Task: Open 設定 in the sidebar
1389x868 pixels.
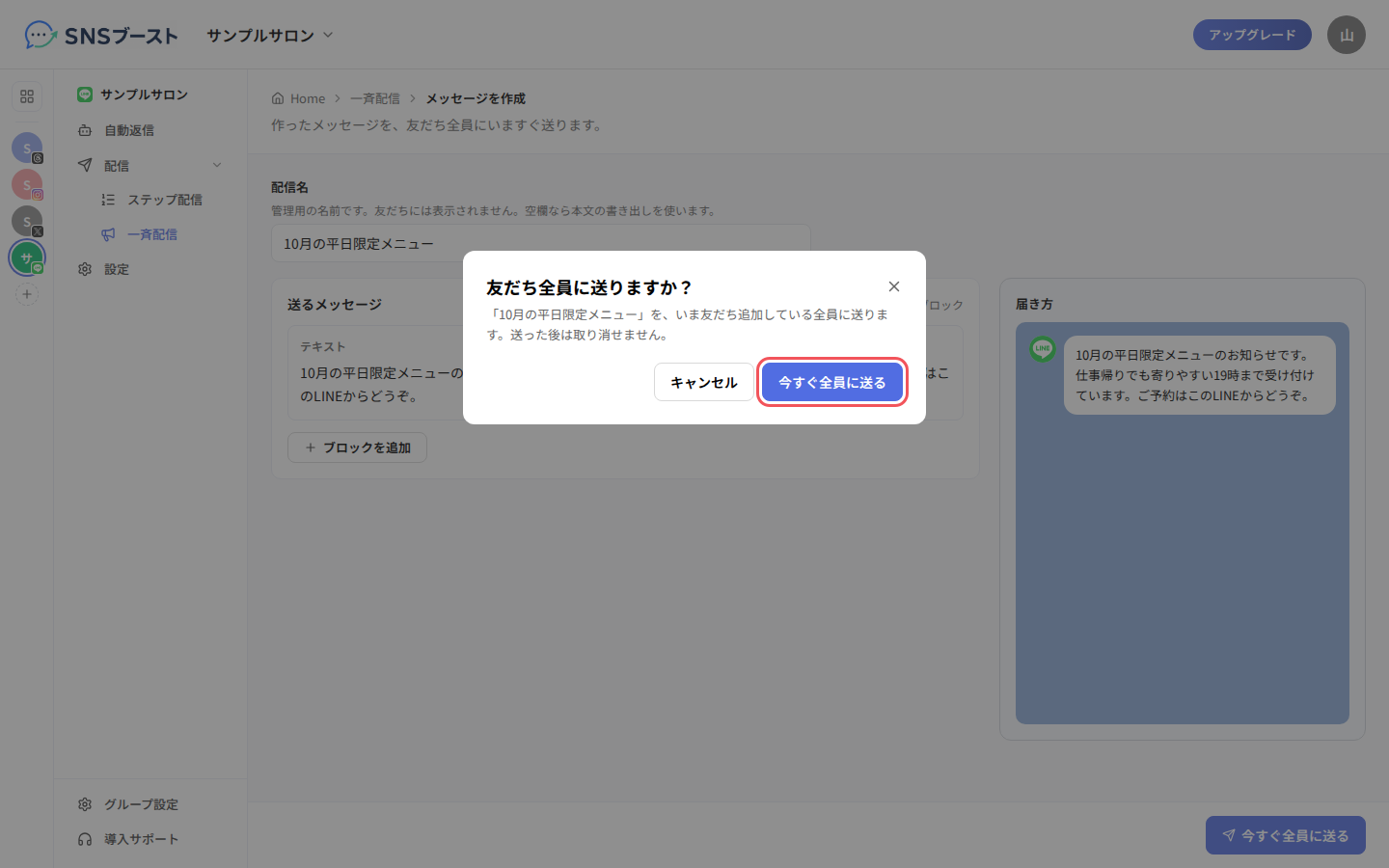Action: click(150, 269)
